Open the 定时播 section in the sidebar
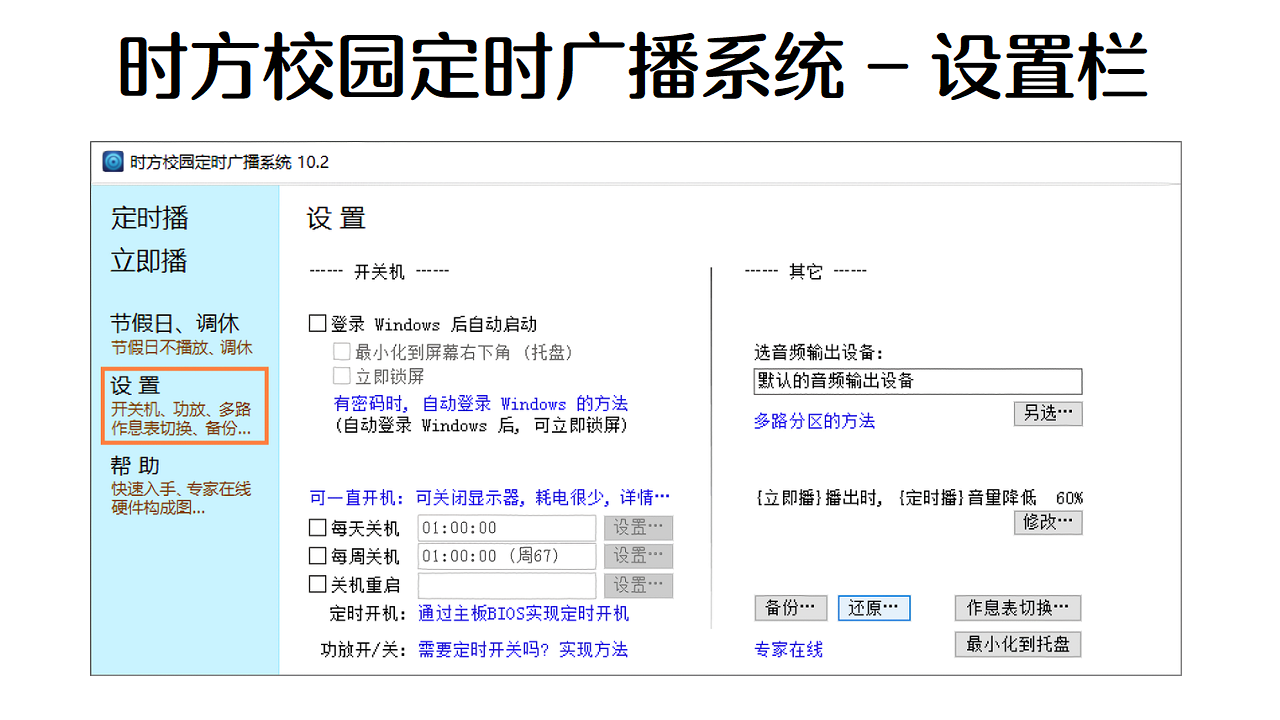The width and height of the screenshot is (1280, 720). click(148, 218)
